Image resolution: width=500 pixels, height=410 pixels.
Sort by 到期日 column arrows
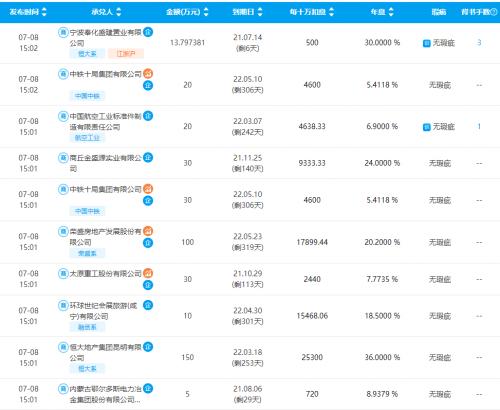coord(260,12)
